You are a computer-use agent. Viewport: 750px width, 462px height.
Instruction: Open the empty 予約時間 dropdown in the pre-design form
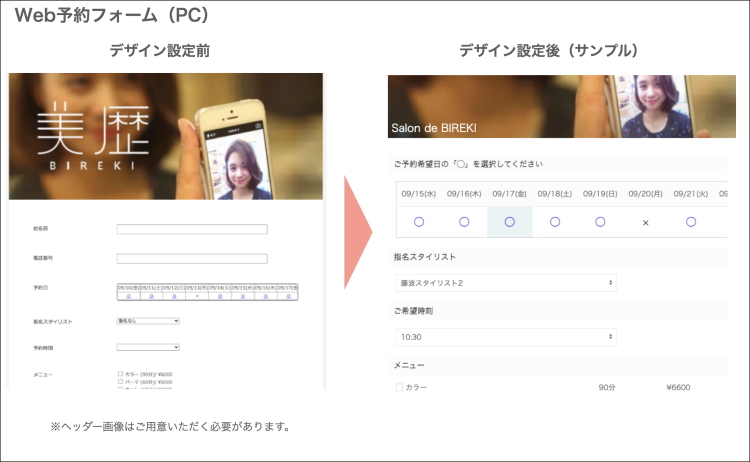point(148,347)
